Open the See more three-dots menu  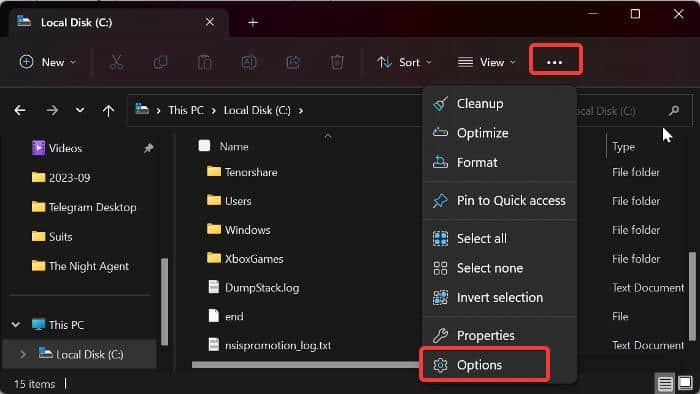(x=555, y=62)
